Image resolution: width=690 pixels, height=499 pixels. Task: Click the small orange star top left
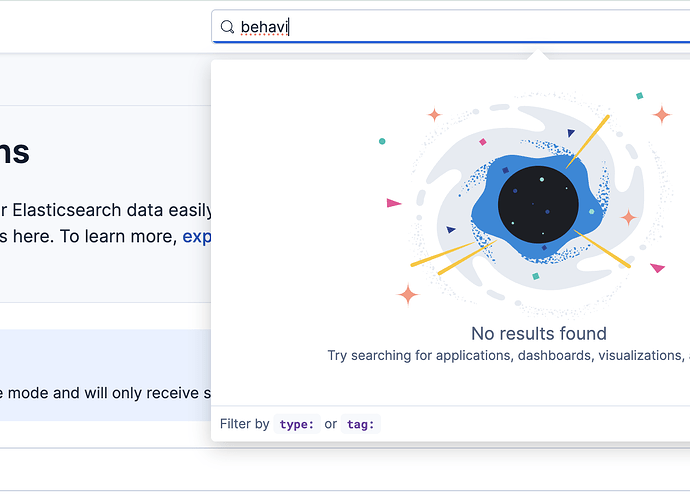(434, 115)
